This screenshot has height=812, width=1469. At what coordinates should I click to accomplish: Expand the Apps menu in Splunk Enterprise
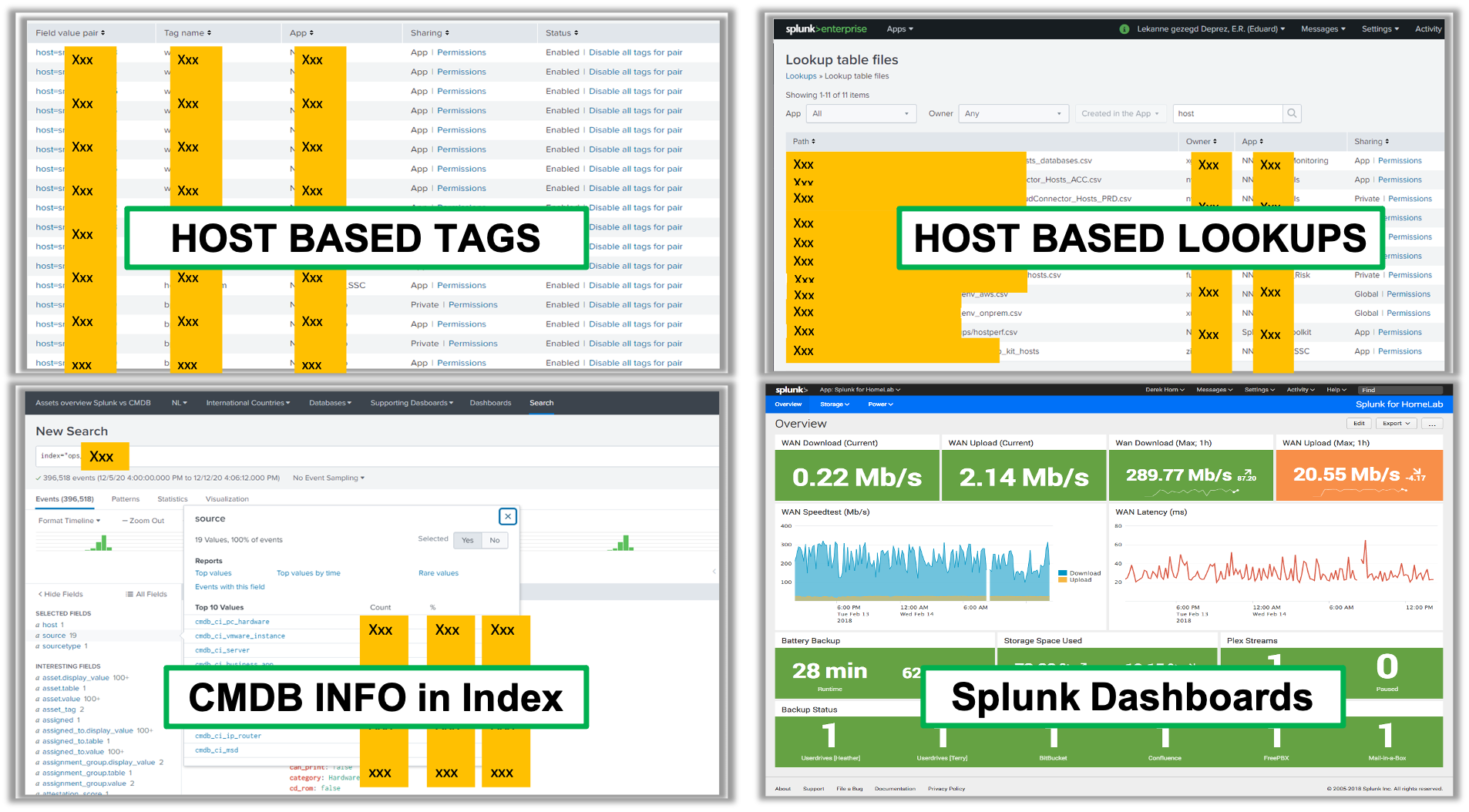(899, 29)
